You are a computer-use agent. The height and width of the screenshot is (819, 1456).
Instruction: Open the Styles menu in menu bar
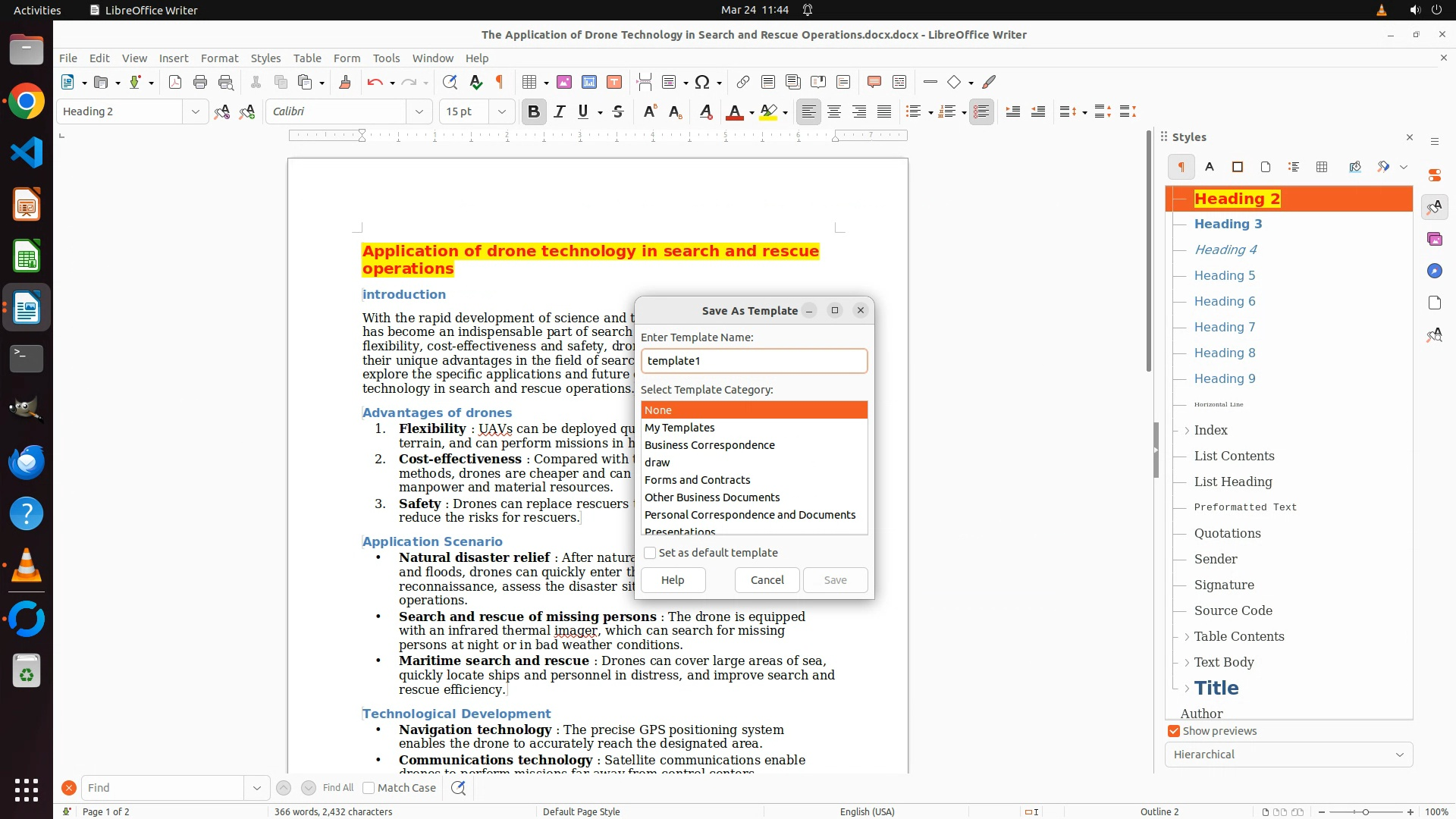(x=265, y=58)
